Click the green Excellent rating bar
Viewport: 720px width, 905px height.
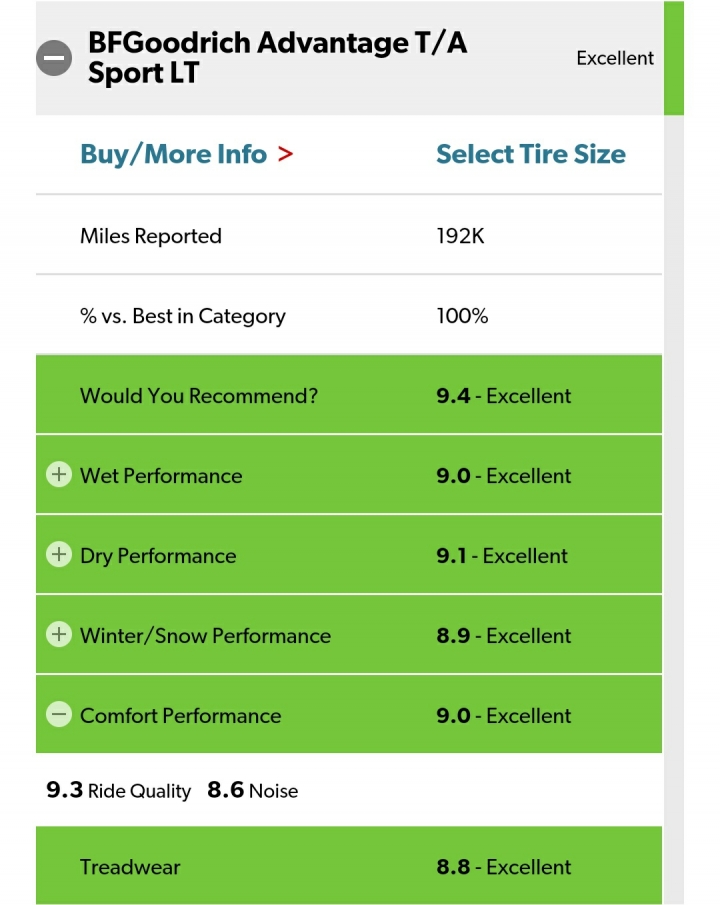(x=674, y=58)
